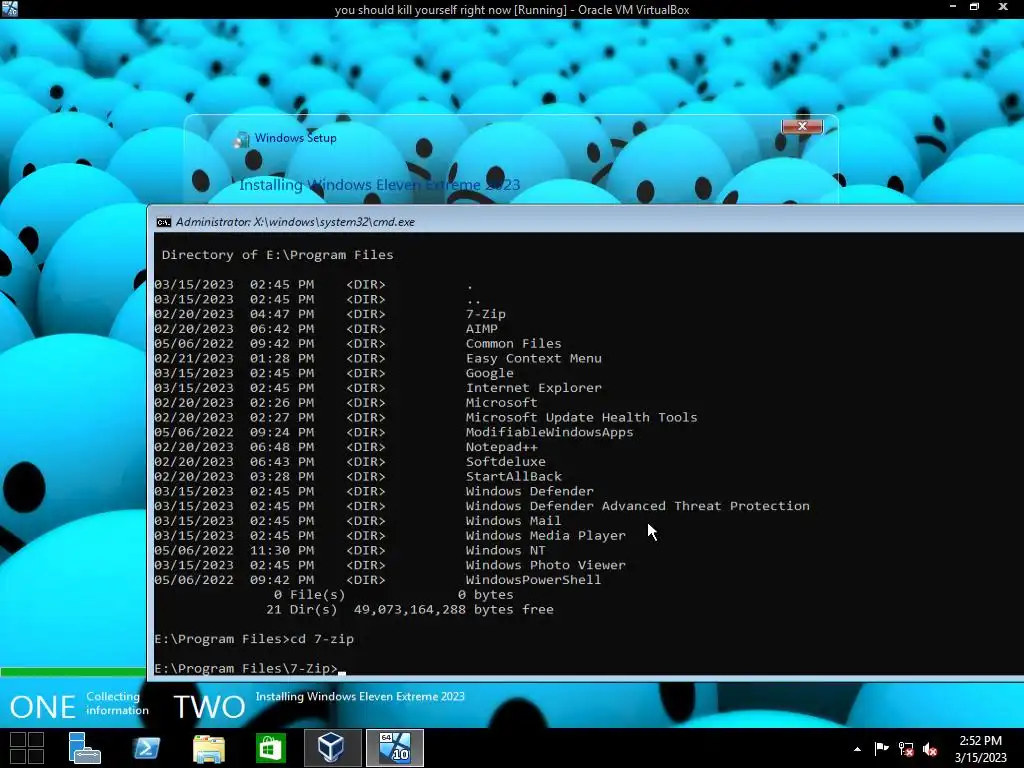Viewport: 1024px width, 768px height.
Task: Open the network status tray icon
Action: [906, 749]
